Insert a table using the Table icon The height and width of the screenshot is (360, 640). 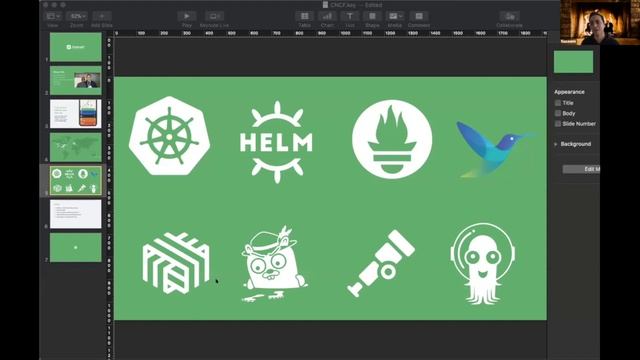[304, 16]
